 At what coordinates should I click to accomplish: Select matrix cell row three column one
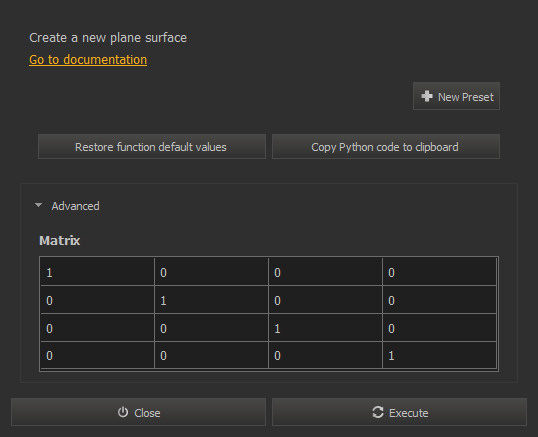click(97, 328)
